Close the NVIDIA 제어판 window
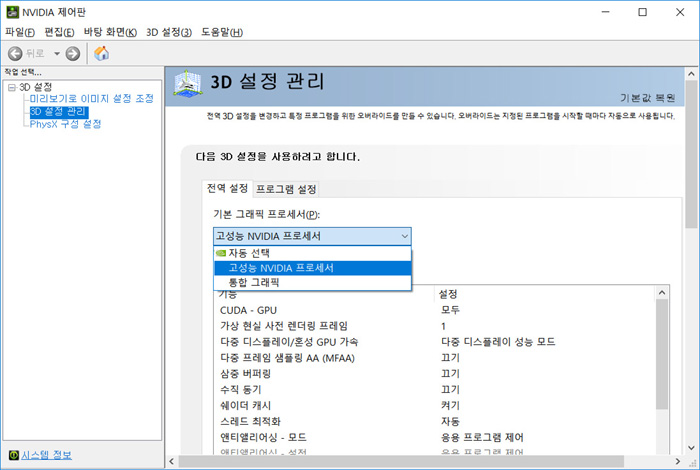This screenshot has height=470, width=700. pos(680,12)
